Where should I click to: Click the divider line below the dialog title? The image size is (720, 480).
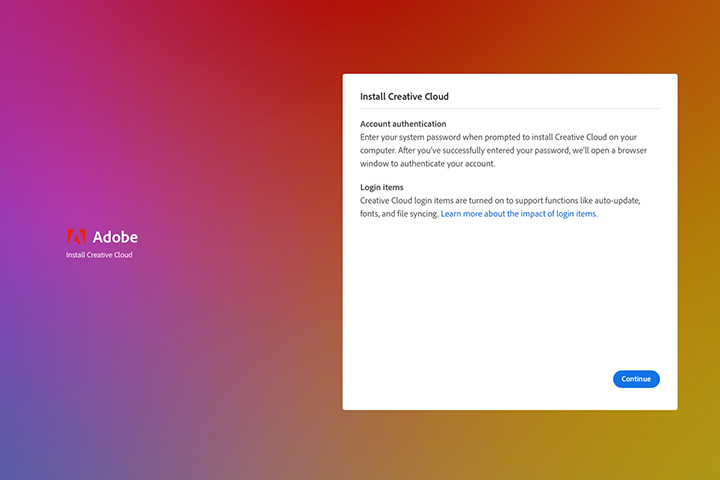(509, 108)
